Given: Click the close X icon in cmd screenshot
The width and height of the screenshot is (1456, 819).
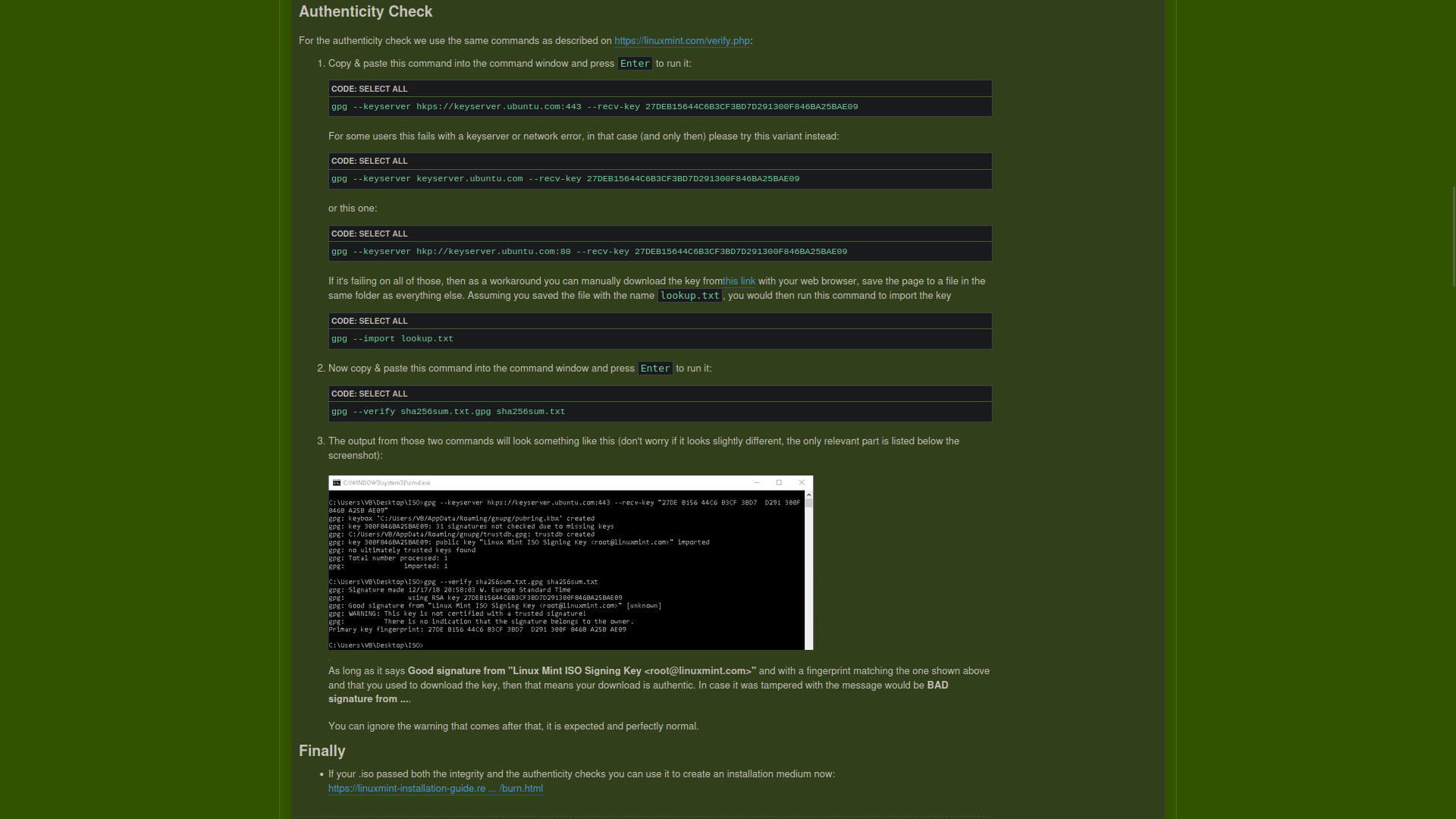Looking at the screenshot, I should point(802,482).
